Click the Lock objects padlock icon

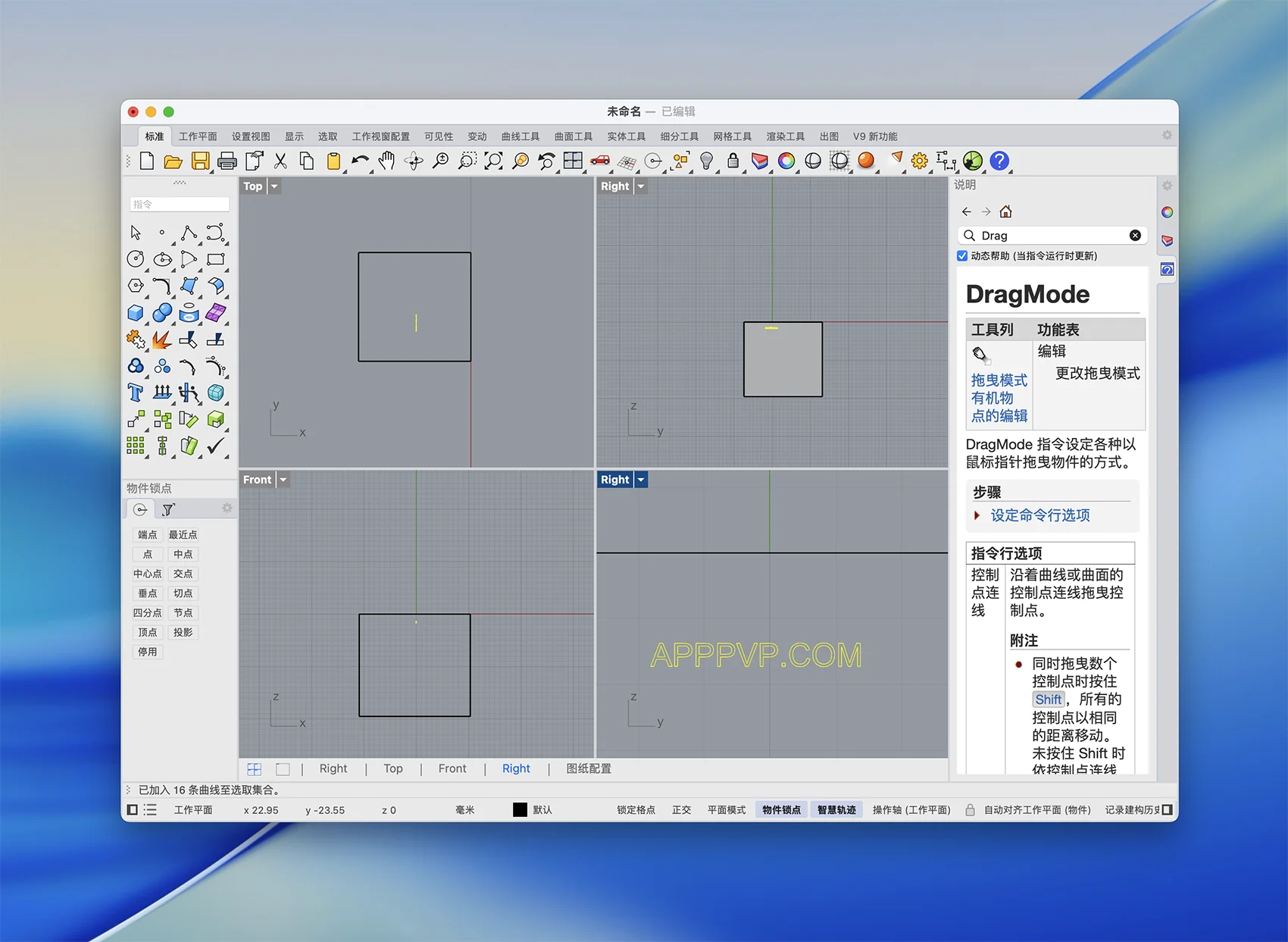733,161
